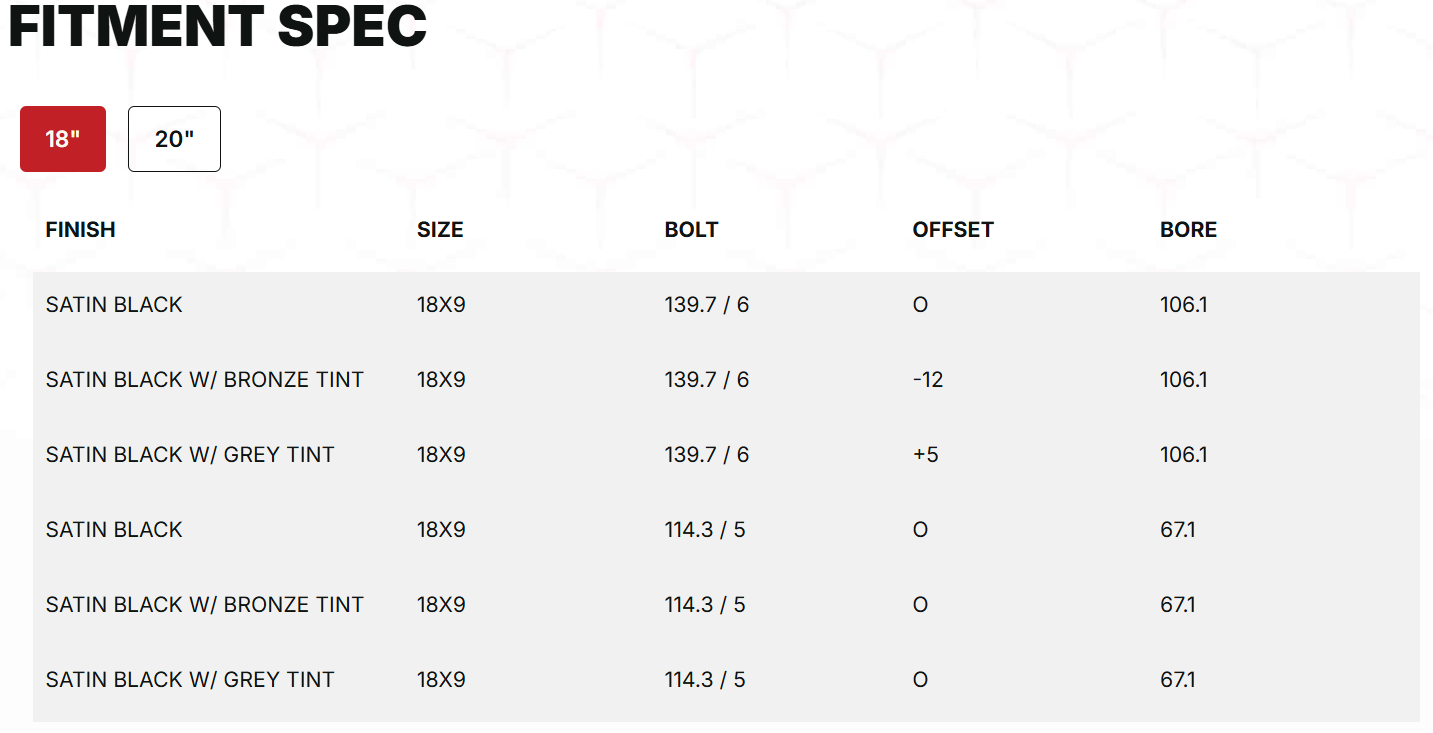1433x733 pixels.
Task: Click the 18X9 size in the -12 offset row
Action: [x=441, y=380]
